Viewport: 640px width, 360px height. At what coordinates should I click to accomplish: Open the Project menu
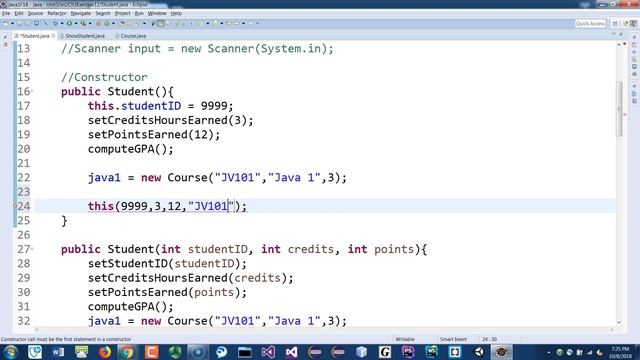122,13
